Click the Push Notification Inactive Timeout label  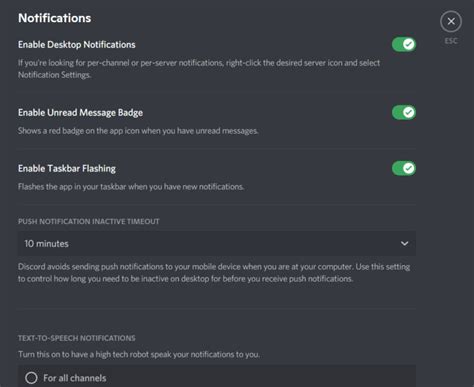tap(89, 222)
